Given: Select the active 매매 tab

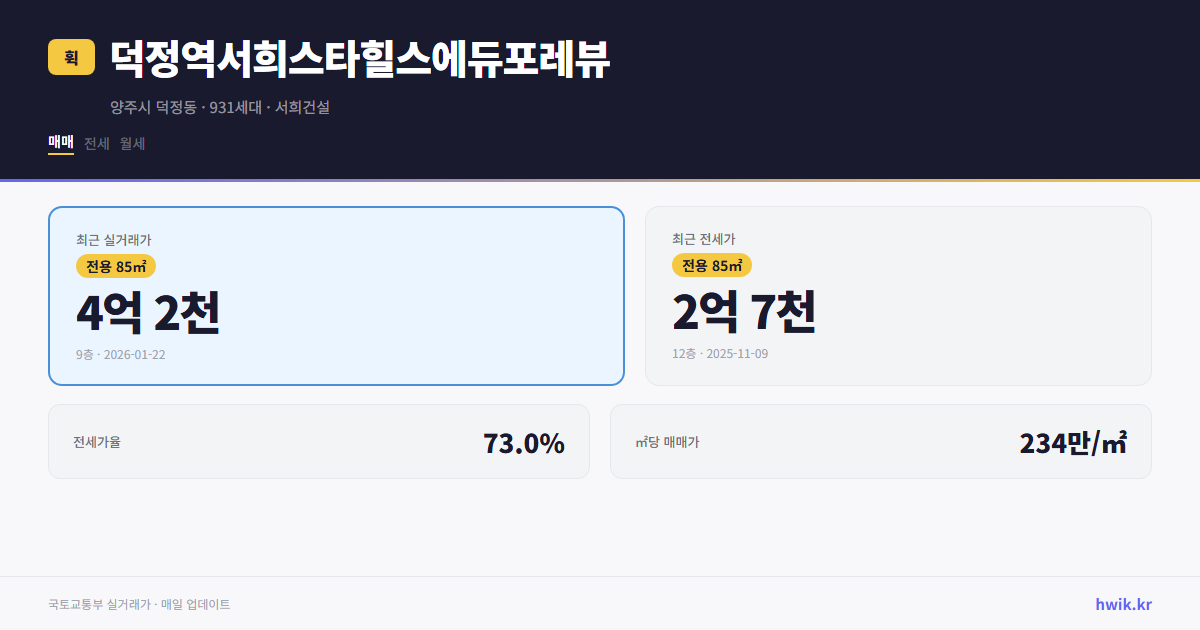Looking at the screenshot, I should click(60, 143).
